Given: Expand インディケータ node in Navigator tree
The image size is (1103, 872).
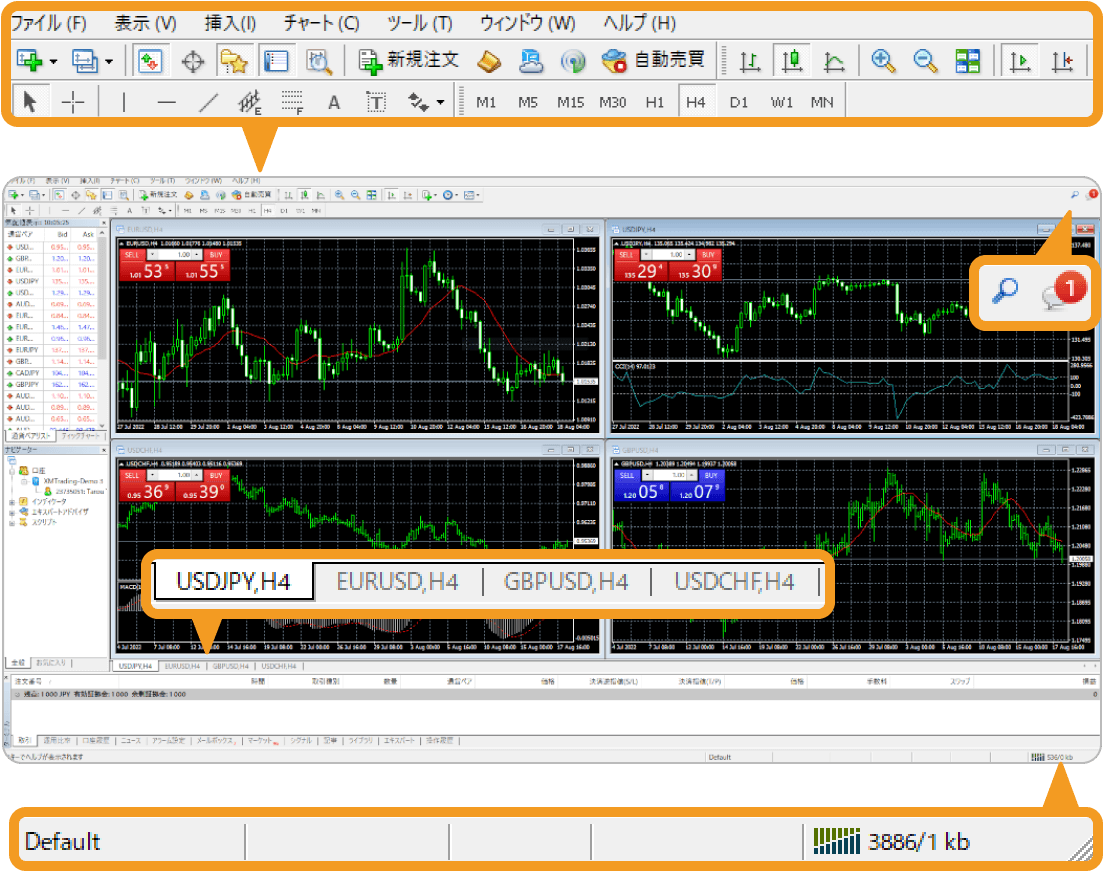Looking at the screenshot, I should click(x=11, y=502).
